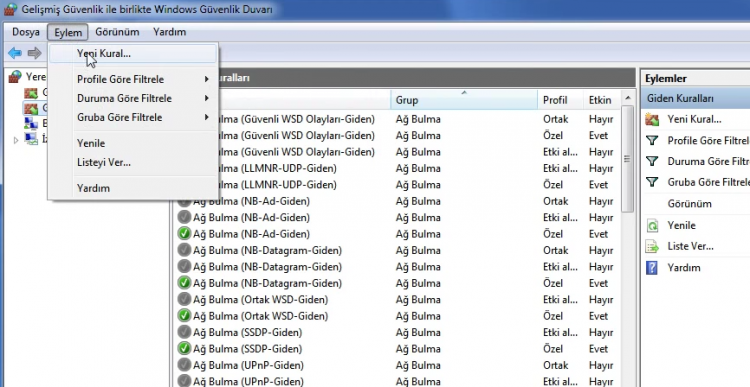This screenshot has width=750, height=387.
Task: Click green check icon of SSDP-Giden Özel rule
Action: 184,349
